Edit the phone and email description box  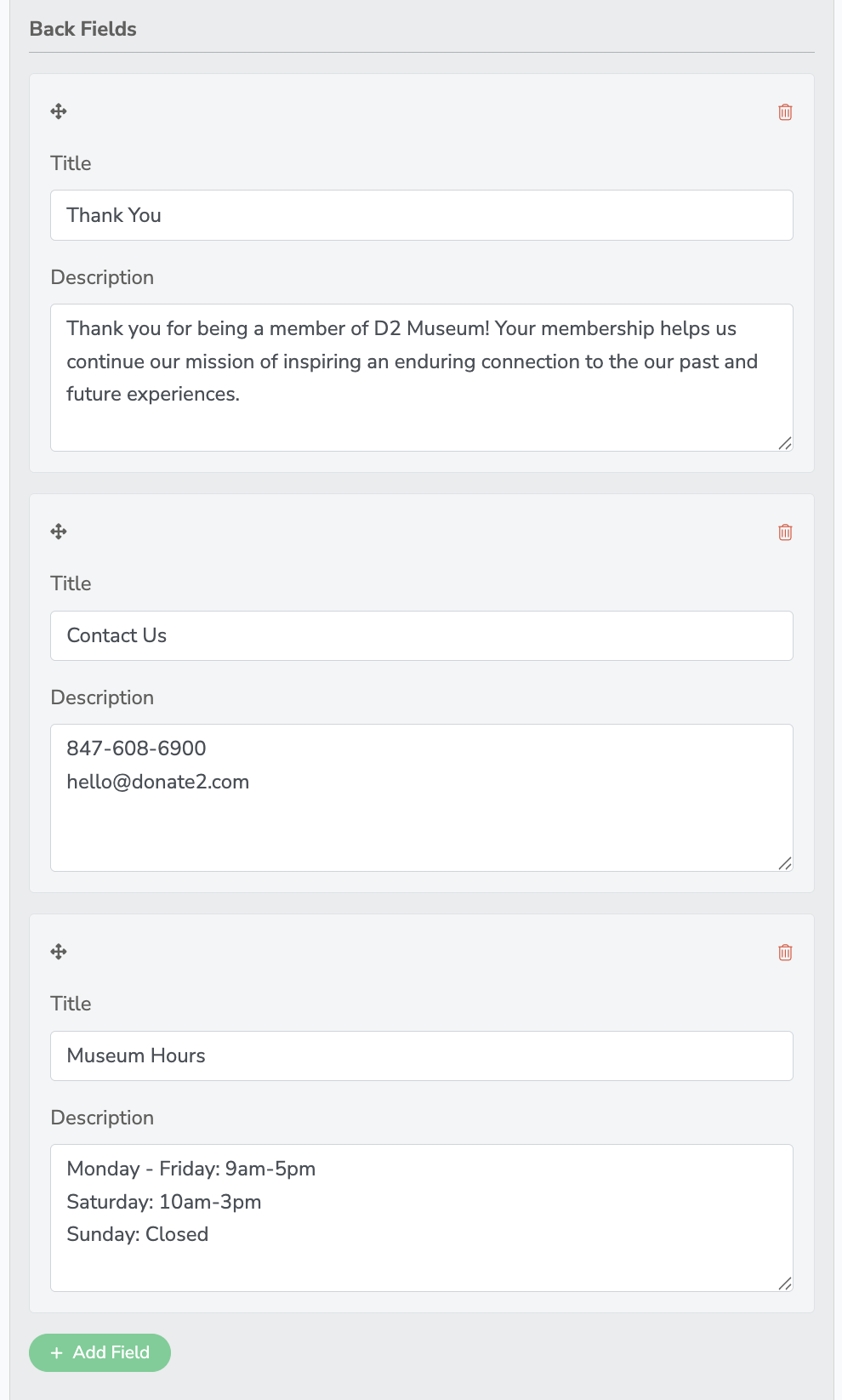click(422, 798)
